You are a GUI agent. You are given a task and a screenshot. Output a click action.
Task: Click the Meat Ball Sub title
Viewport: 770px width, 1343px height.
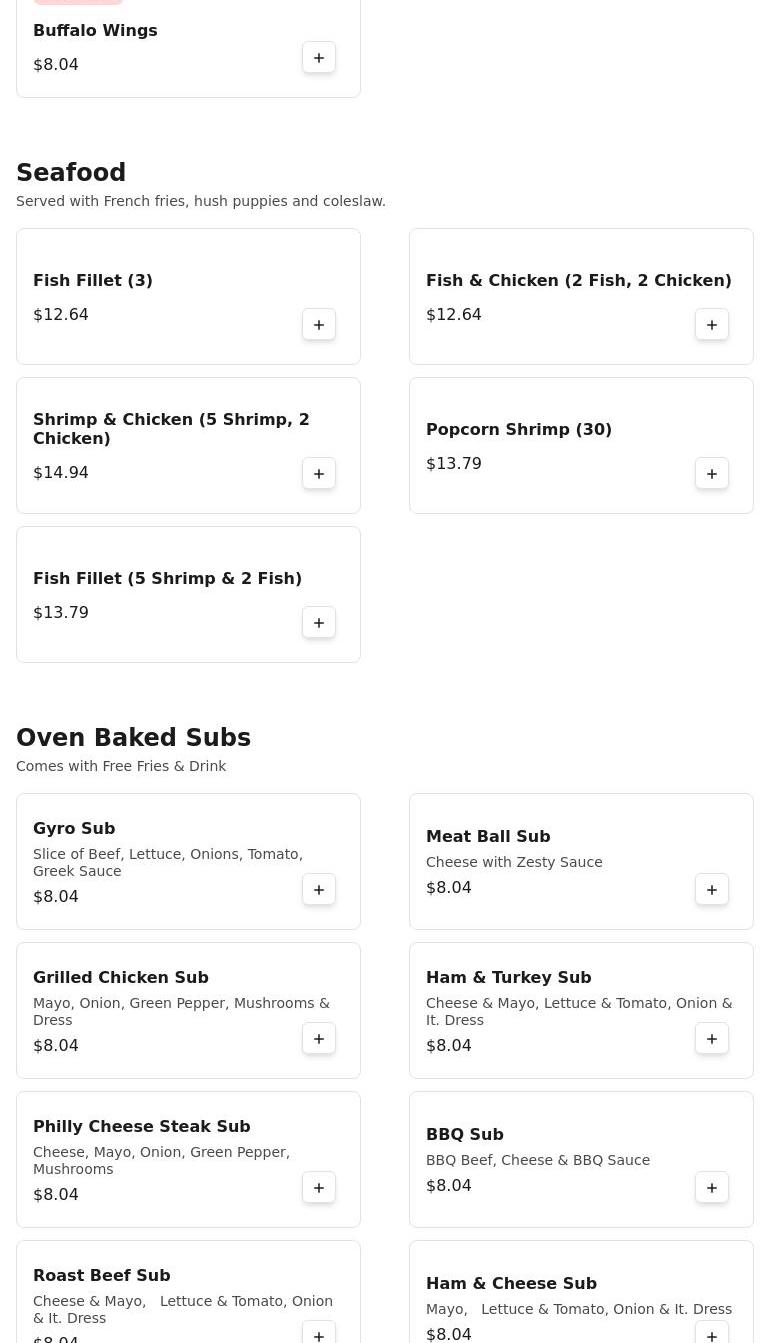pos(488,837)
